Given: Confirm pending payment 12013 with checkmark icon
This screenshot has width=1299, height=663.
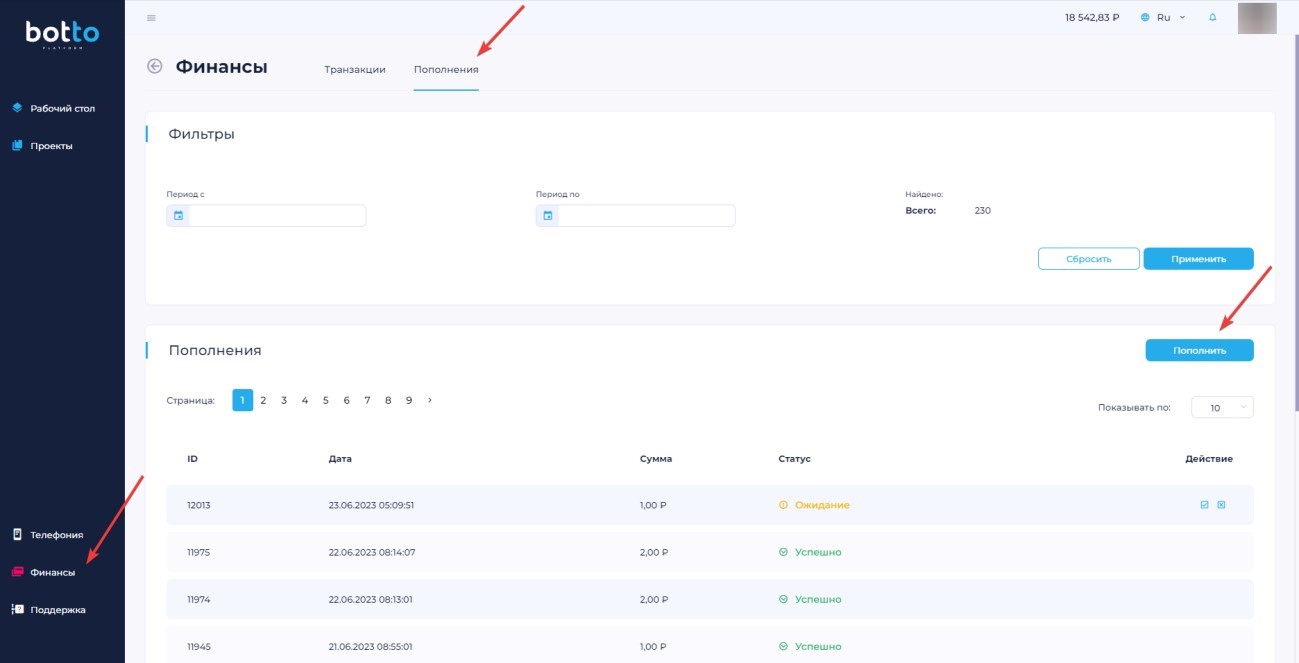Looking at the screenshot, I should [x=1205, y=505].
